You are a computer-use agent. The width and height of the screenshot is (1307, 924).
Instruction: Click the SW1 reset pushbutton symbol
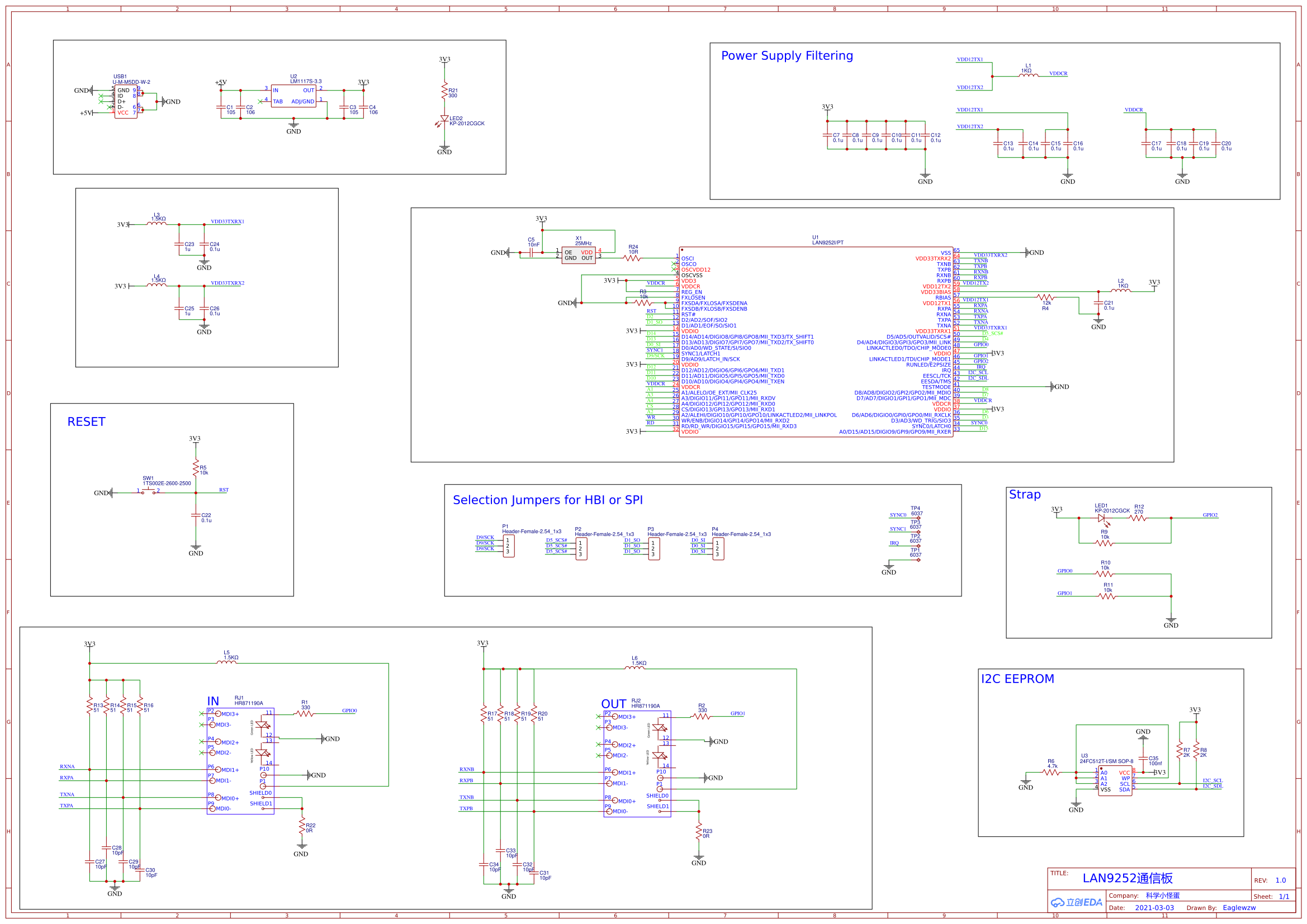tap(149, 491)
